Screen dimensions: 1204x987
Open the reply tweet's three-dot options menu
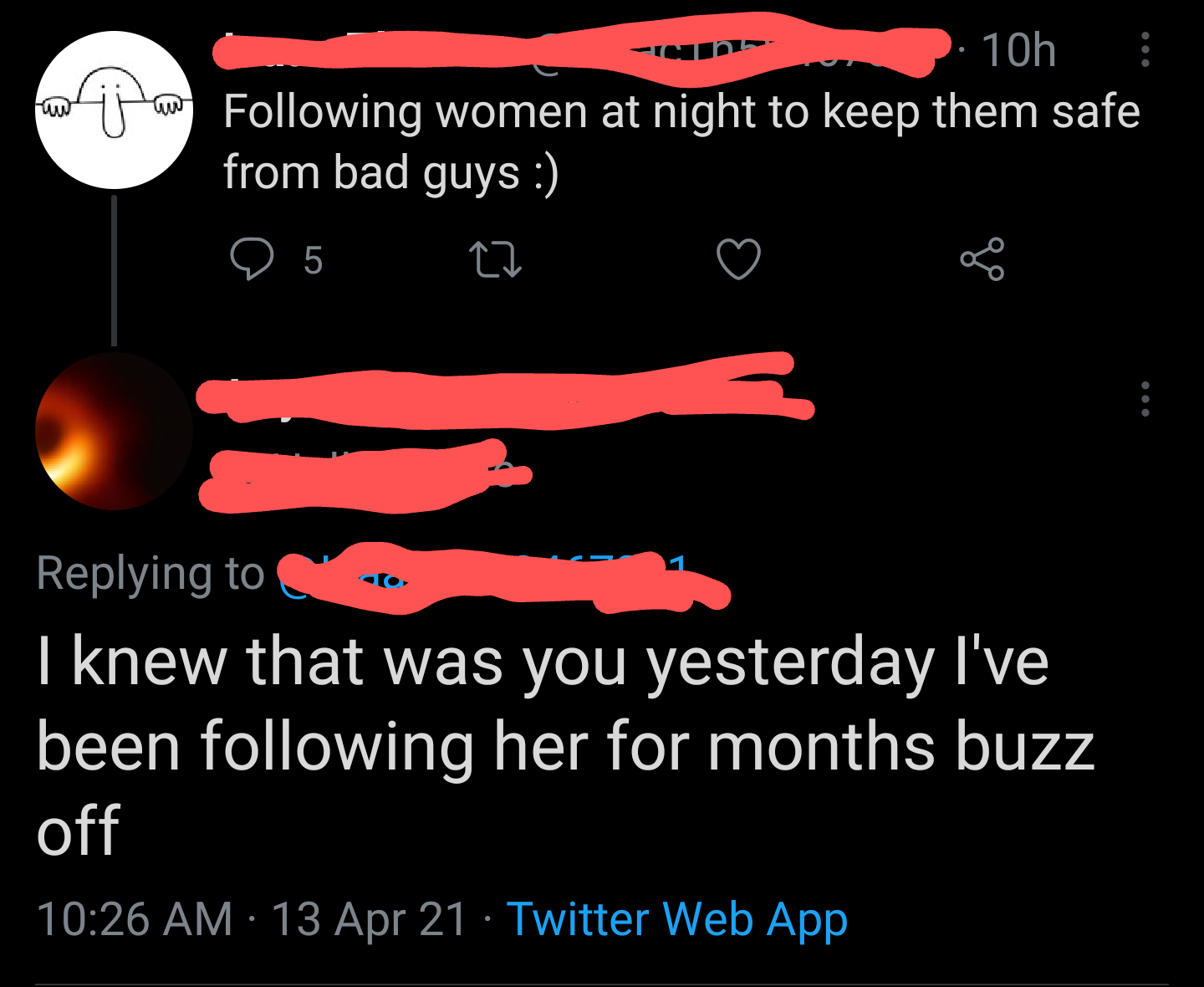(x=1145, y=399)
